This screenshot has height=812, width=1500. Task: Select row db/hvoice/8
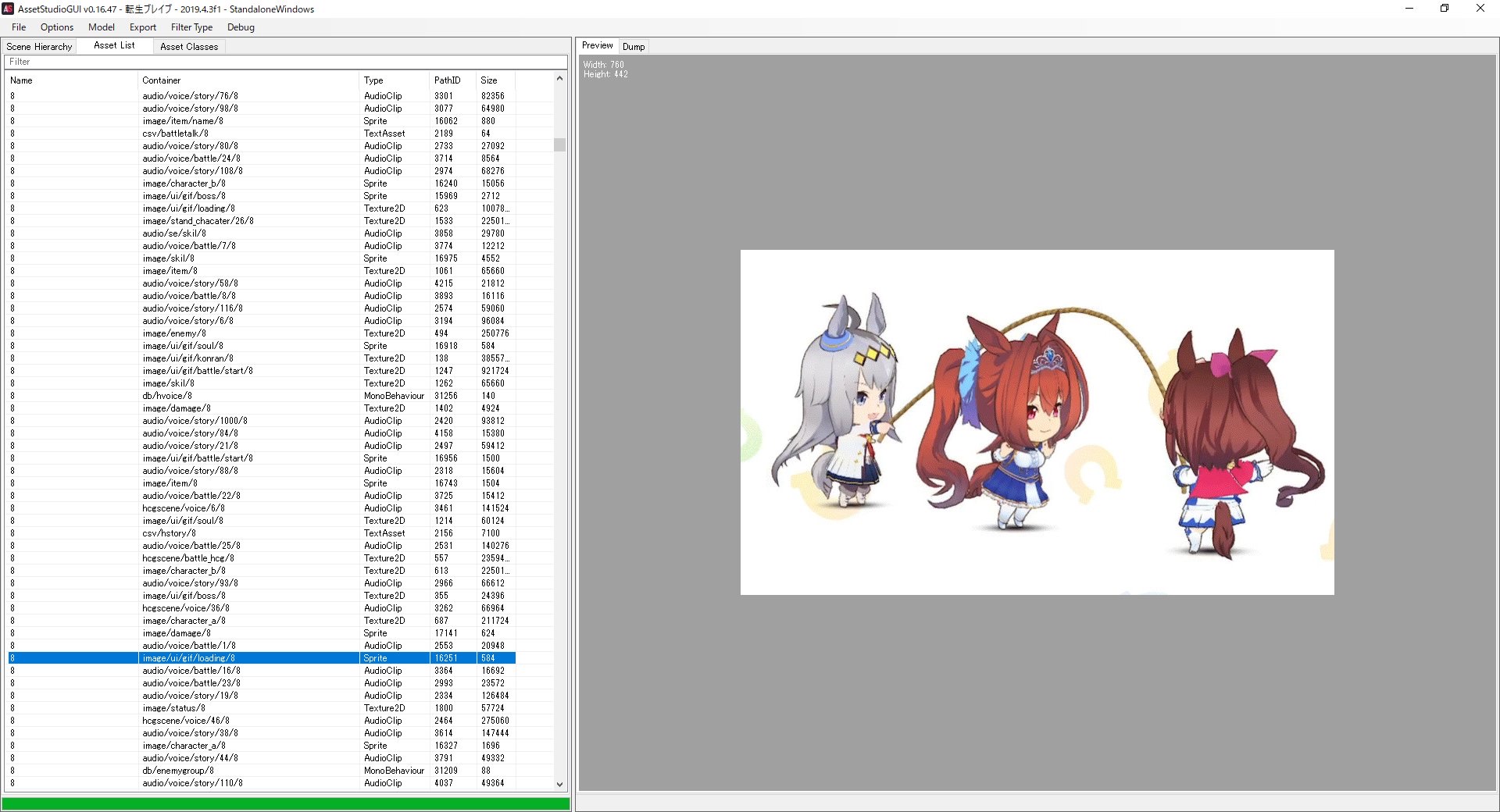point(262,396)
